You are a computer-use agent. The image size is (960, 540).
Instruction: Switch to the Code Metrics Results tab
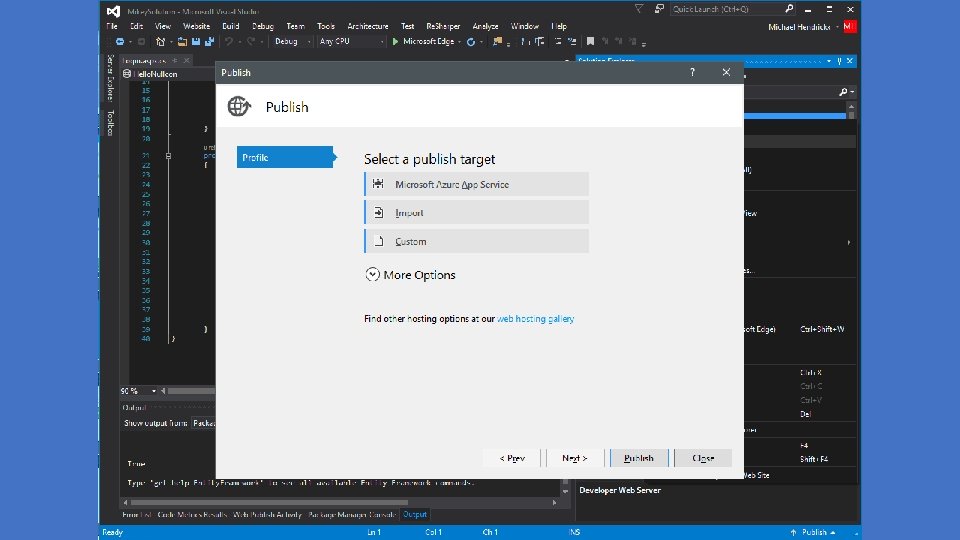coord(192,514)
